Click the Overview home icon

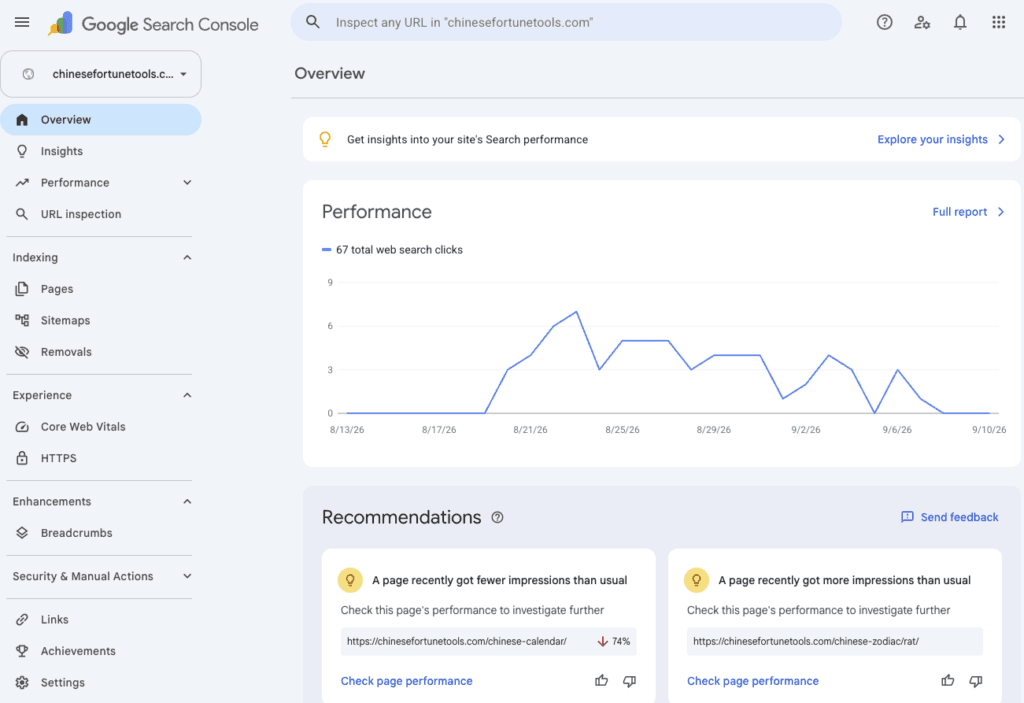[x=22, y=120]
